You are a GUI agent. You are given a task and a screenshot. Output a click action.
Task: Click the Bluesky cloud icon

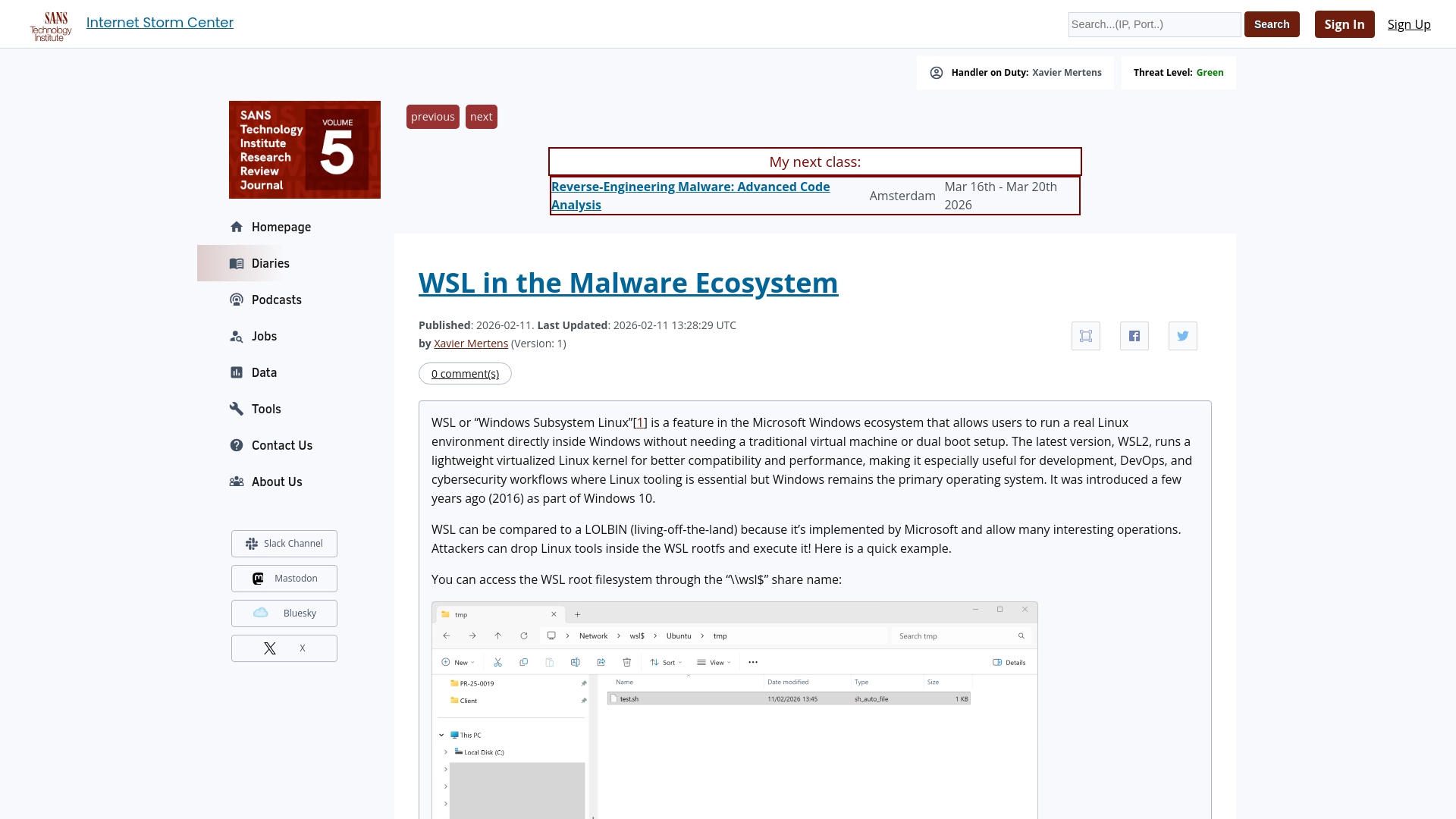click(261, 613)
